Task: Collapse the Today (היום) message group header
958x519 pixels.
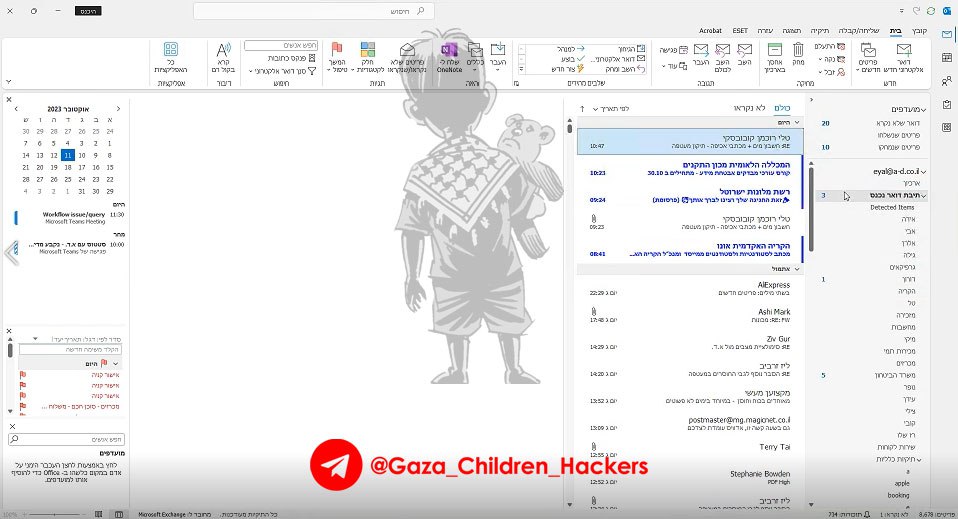Action: [772, 122]
